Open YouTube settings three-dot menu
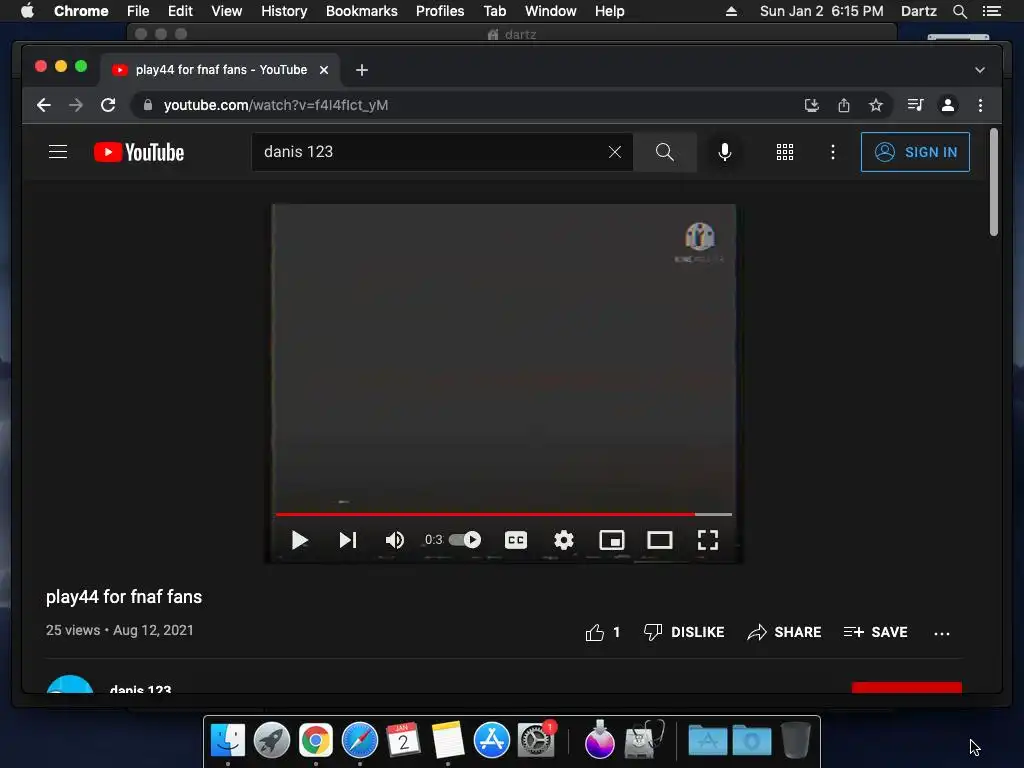The height and width of the screenshot is (768, 1024). click(x=833, y=152)
